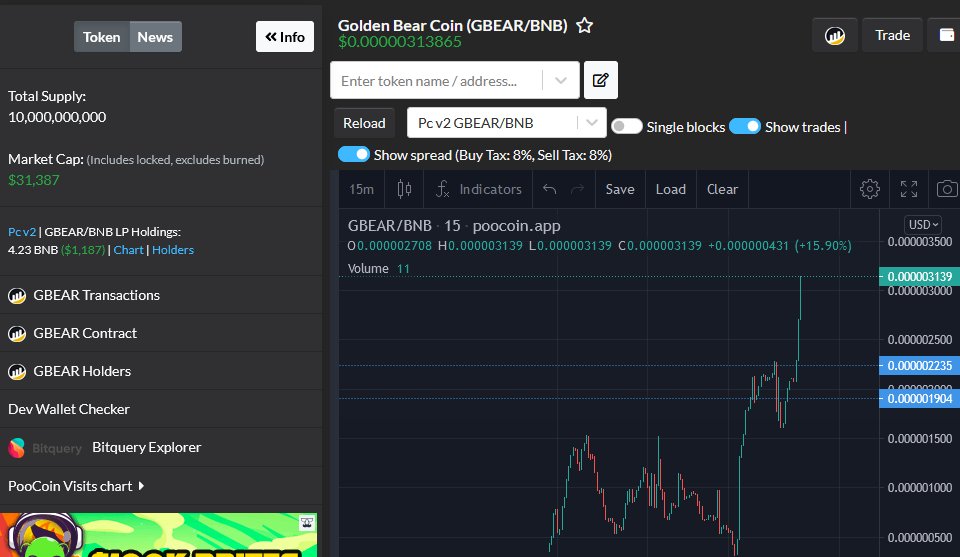This screenshot has height=557, width=960.
Task: Redo the last chart action
Action: (577, 189)
